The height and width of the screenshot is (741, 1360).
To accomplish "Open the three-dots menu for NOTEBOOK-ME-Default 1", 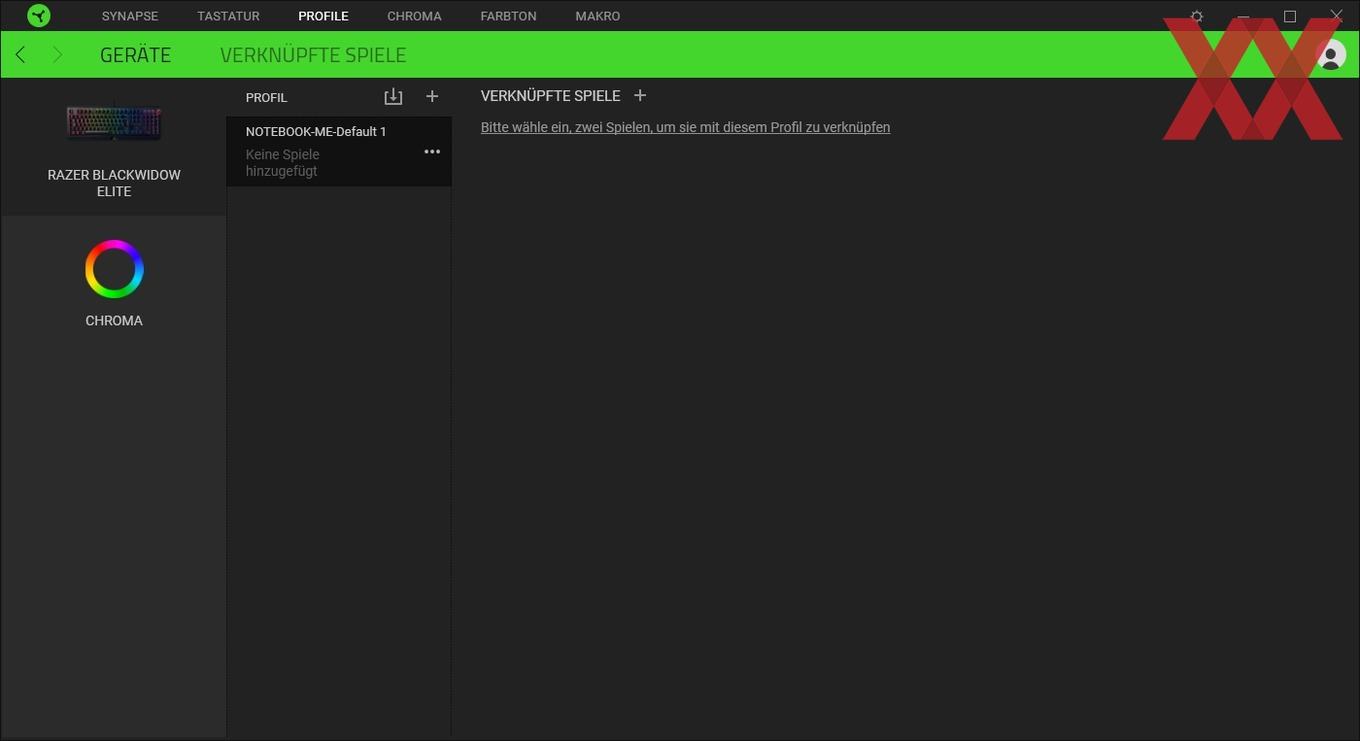I will click(432, 151).
